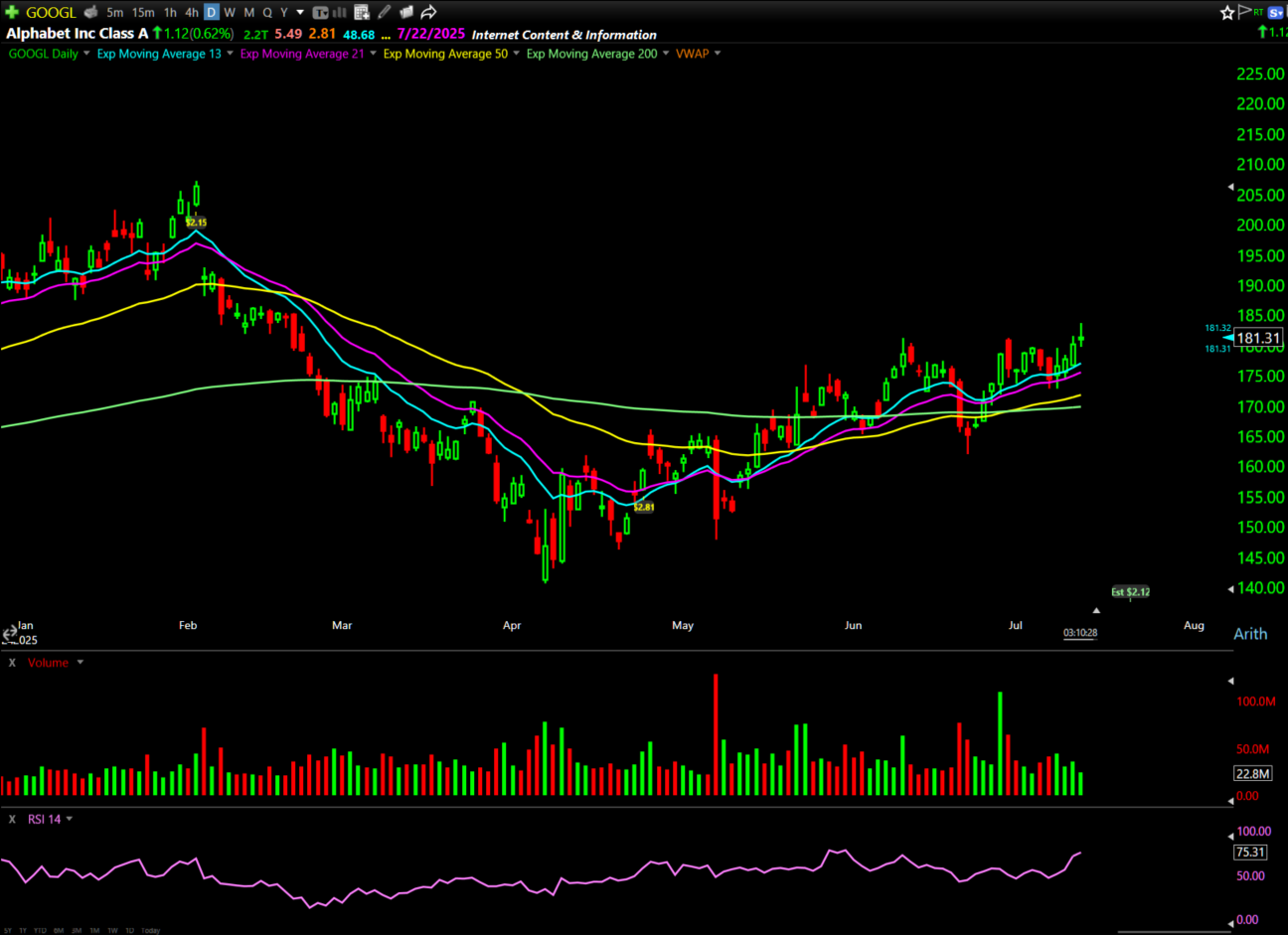Click the GOOGL ticker symbol field
Image resolution: width=1288 pixels, height=935 pixels.
click(51, 12)
